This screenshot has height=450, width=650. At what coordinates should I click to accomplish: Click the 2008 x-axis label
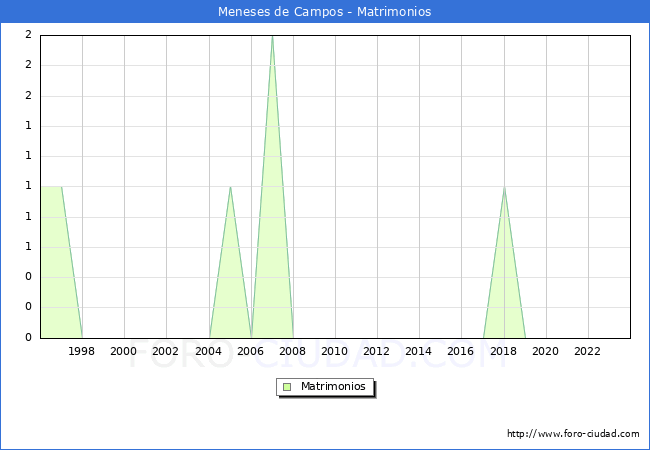293,351
